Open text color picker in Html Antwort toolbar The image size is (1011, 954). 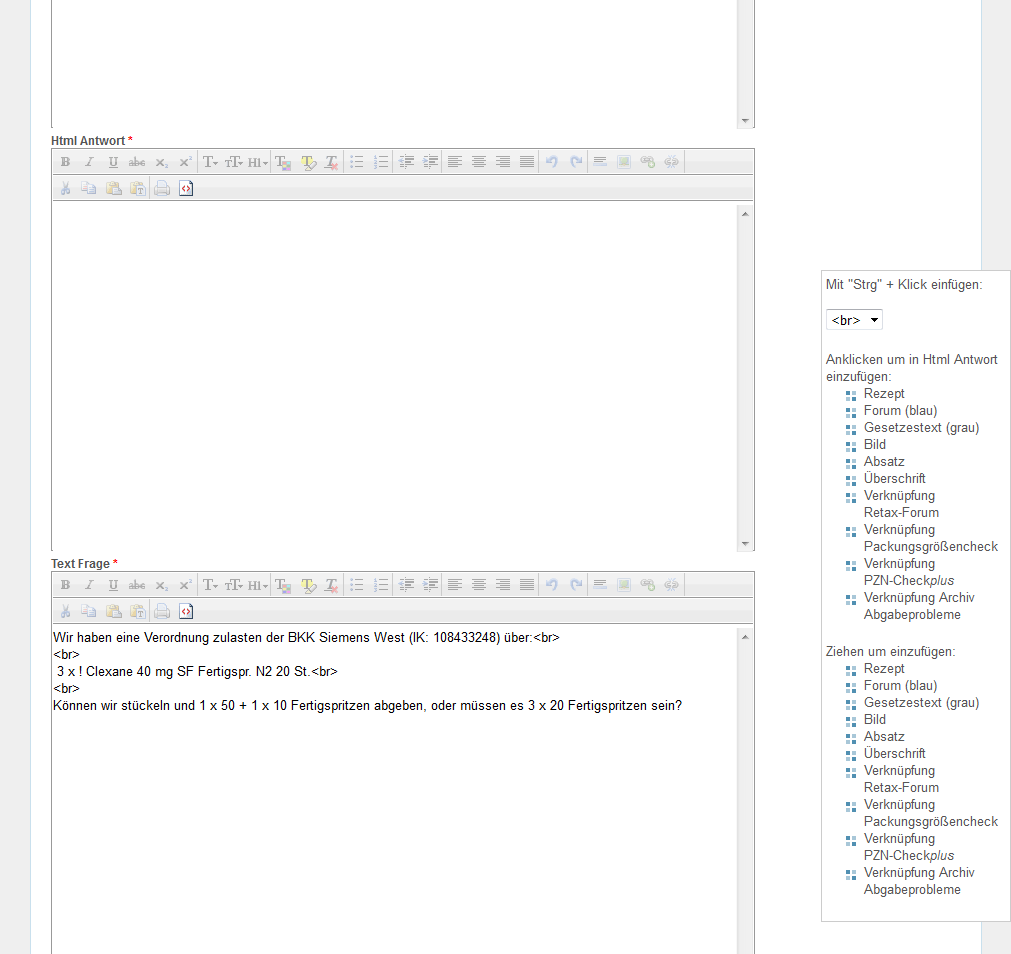click(x=283, y=162)
